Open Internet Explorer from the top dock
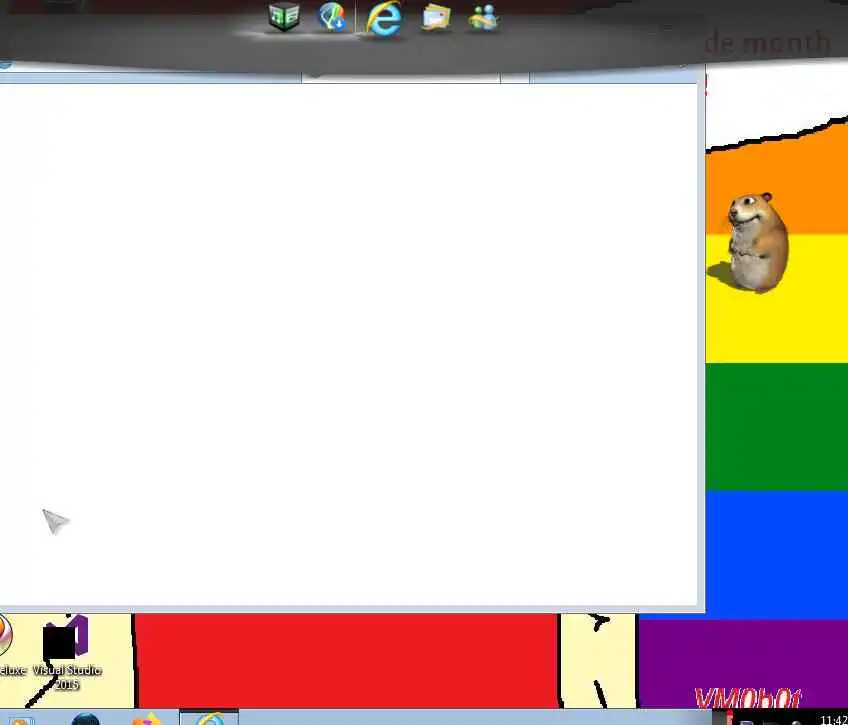Screen dimensions: 848x725 [384, 19]
